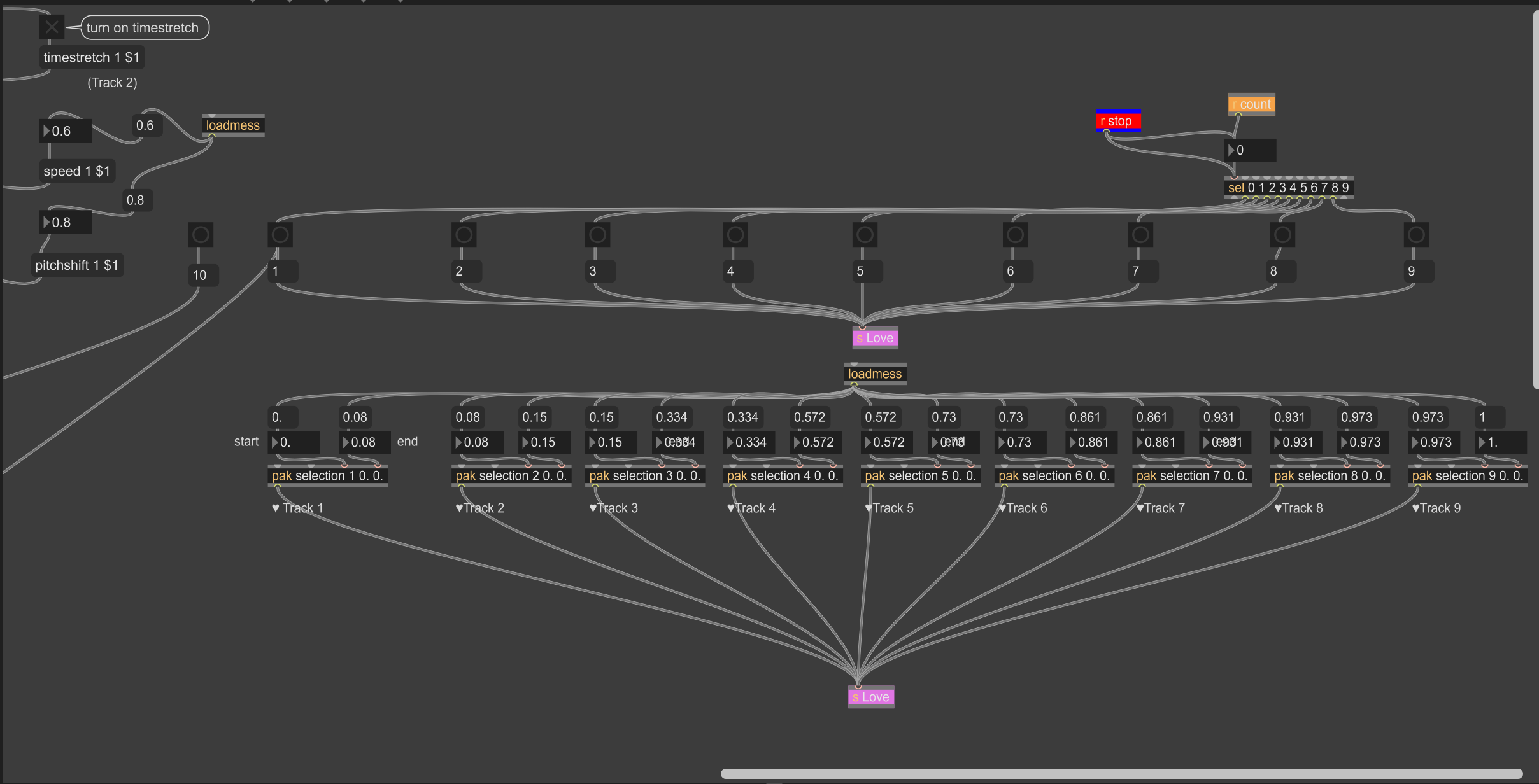Click the bang button above message 9

point(1416,235)
